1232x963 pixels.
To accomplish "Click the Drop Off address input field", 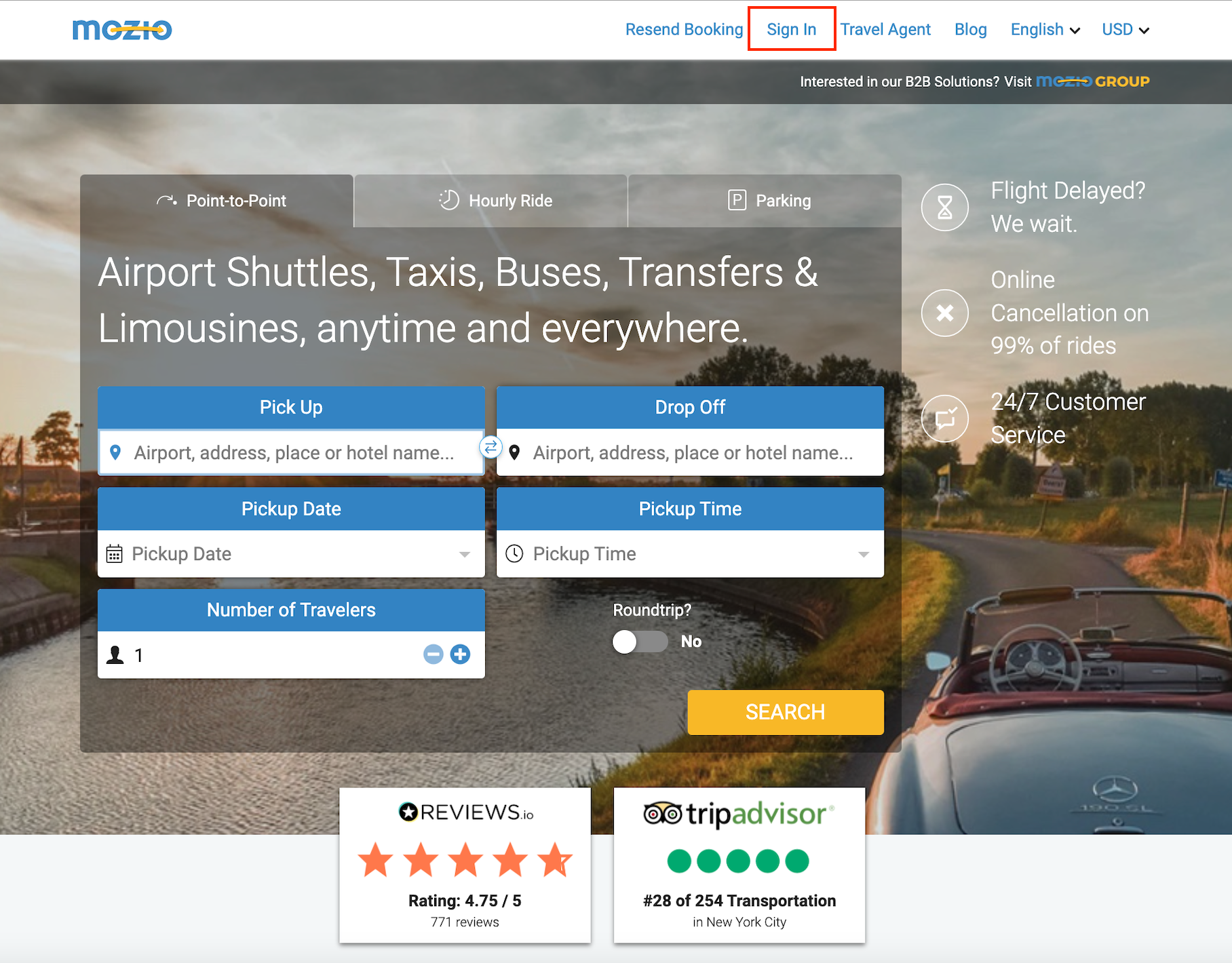I will click(690, 452).
